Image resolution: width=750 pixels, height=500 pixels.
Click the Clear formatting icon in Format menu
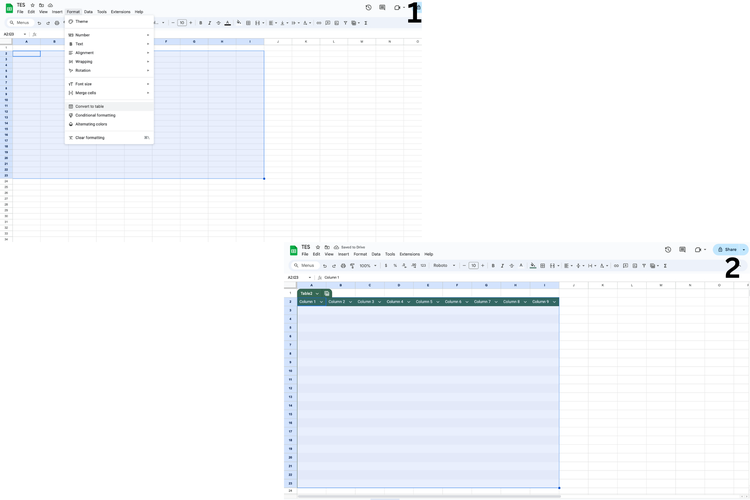click(71, 138)
